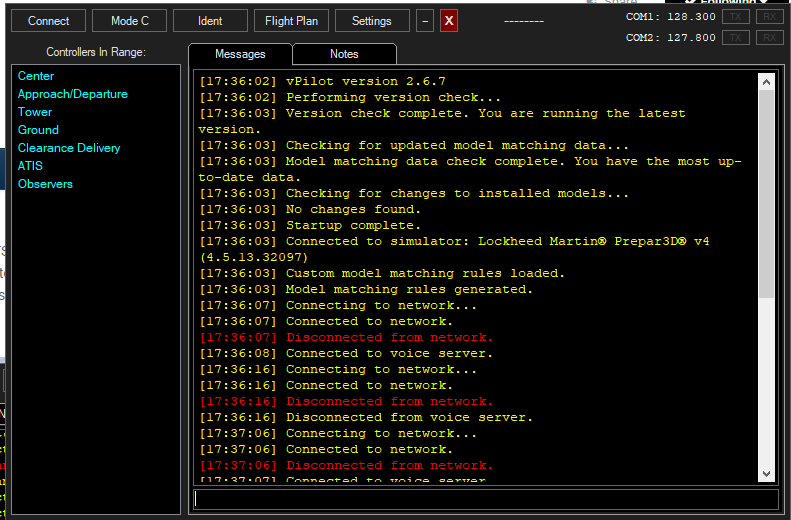791x520 pixels.
Task: Select Clearance Delivery in controllers list
Action: click(69, 148)
